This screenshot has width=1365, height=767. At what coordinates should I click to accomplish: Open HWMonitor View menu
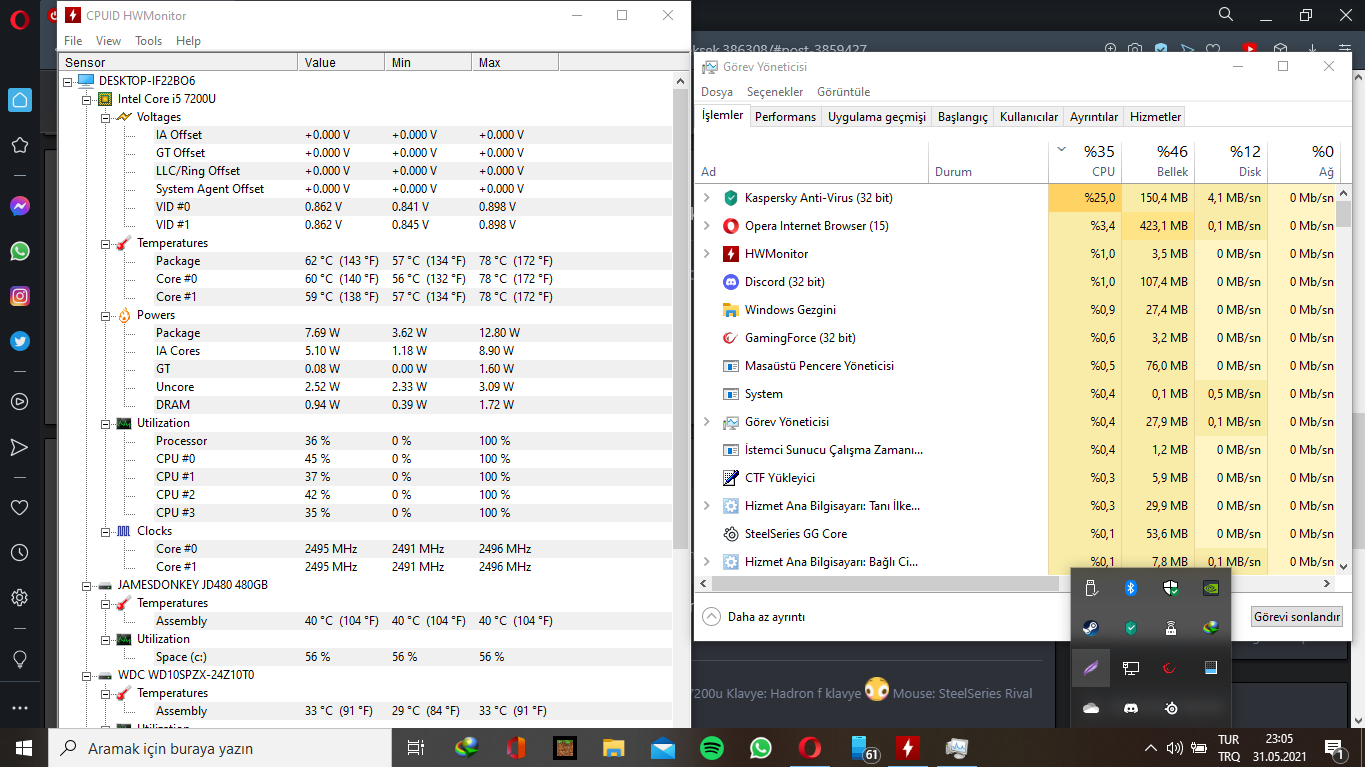click(108, 41)
